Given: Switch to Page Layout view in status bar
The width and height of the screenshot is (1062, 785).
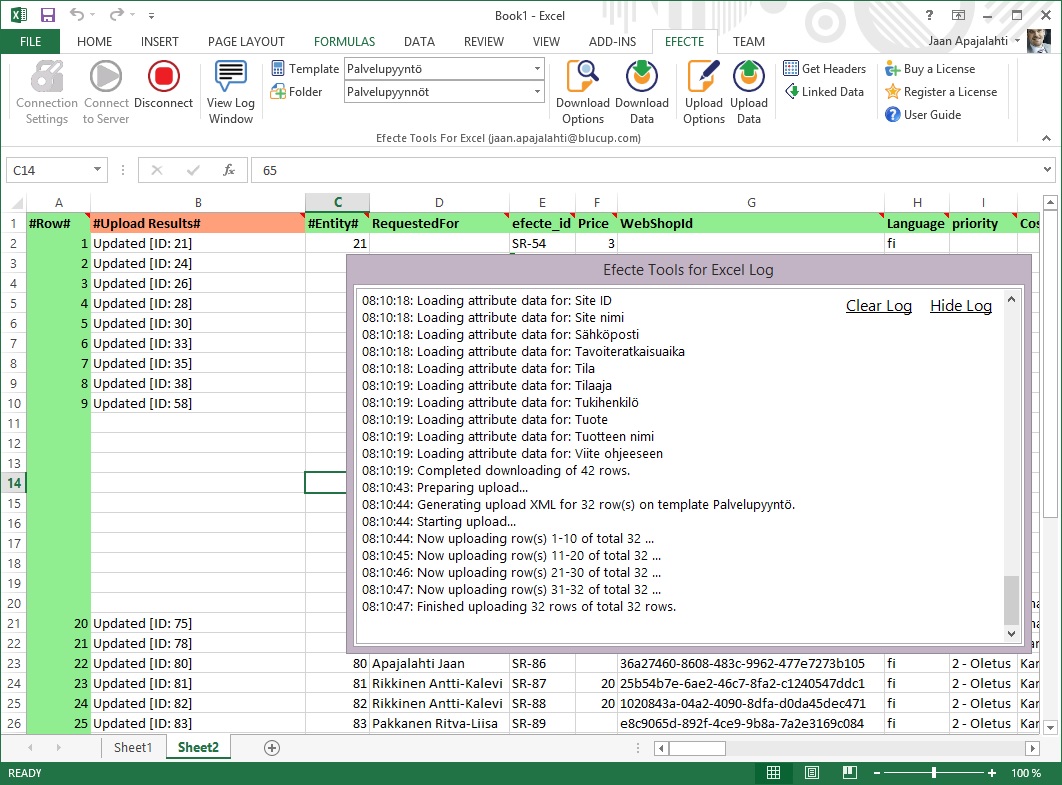Looking at the screenshot, I should (812, 773).
